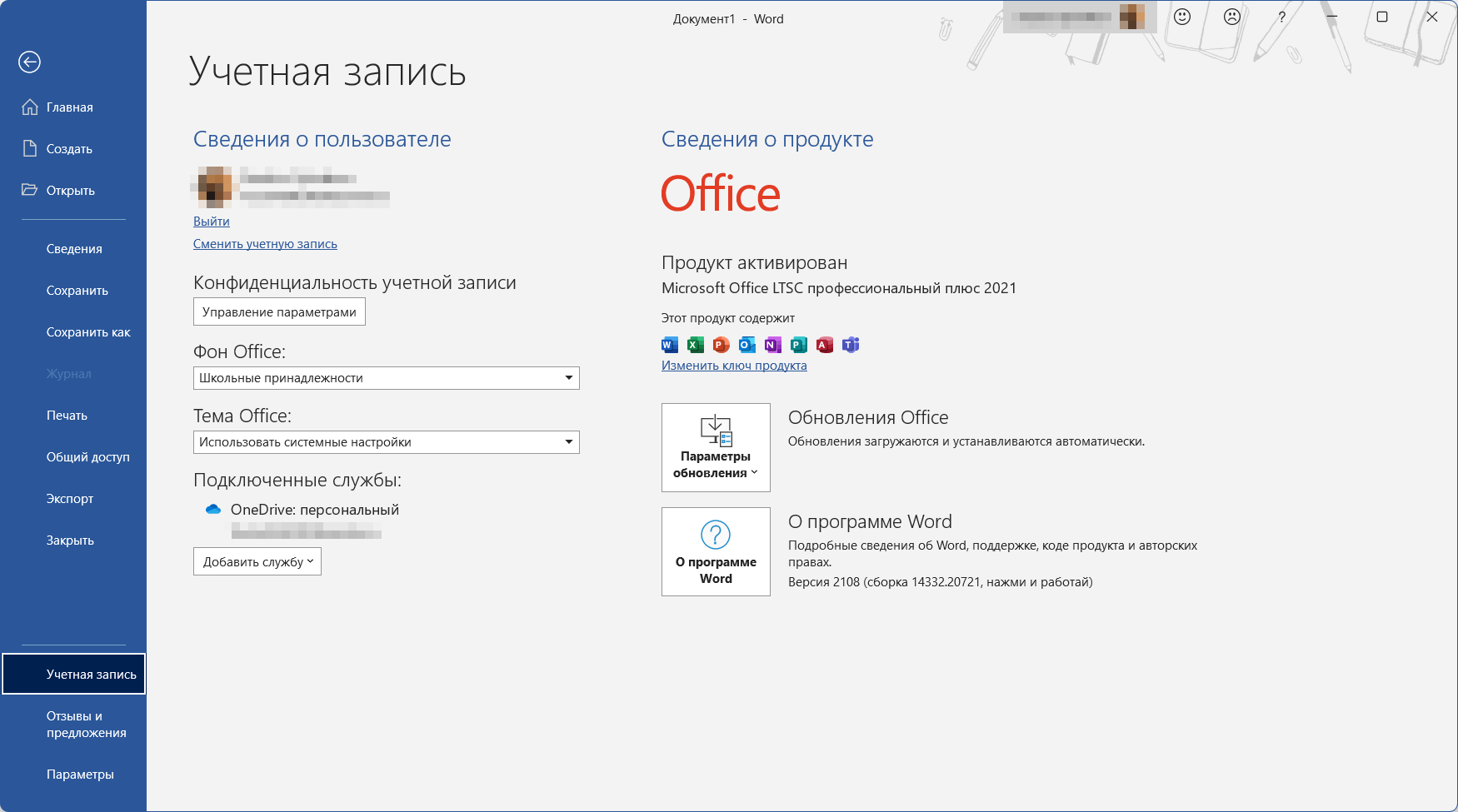Open the Тема Office theme dropdown
Viewport: 1458px width, 812px height.
387,442
